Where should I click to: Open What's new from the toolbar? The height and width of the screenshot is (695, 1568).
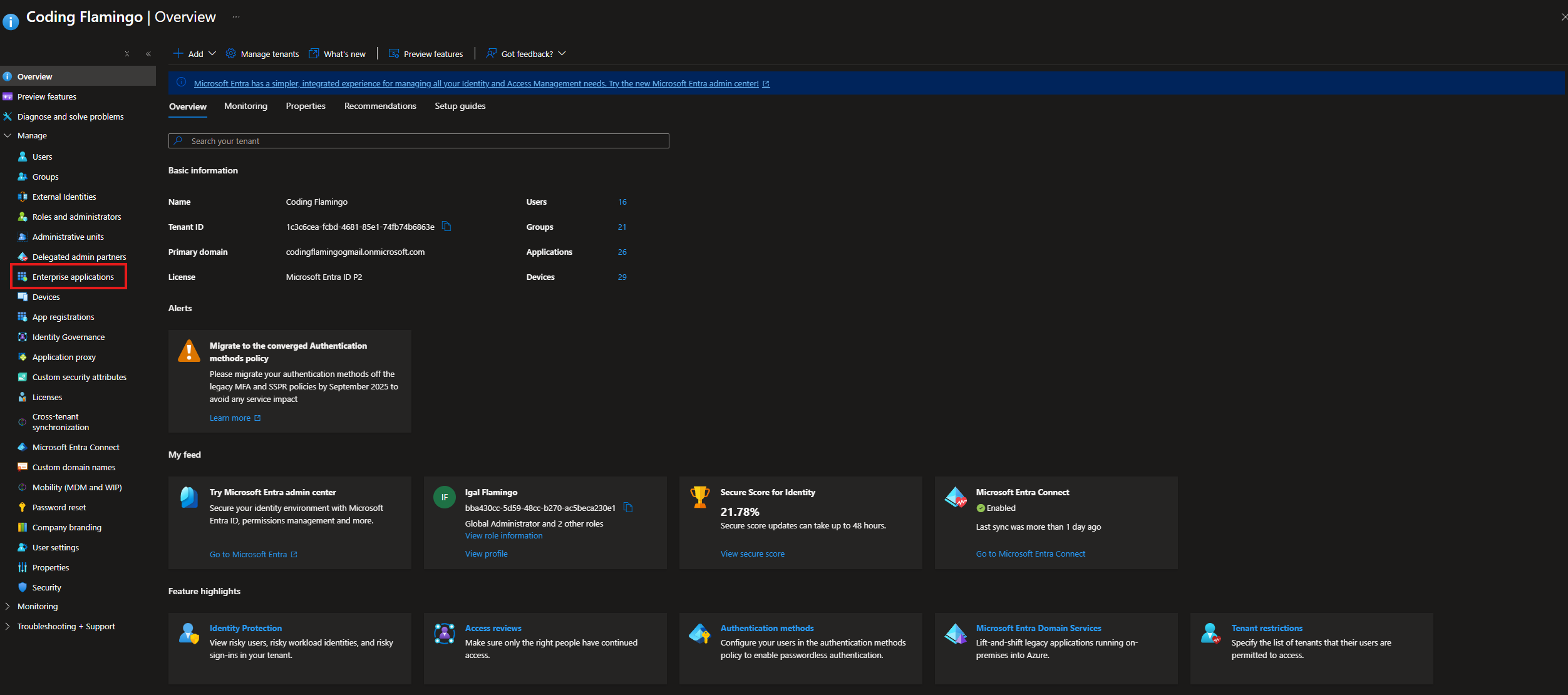(x=337, y=54)
